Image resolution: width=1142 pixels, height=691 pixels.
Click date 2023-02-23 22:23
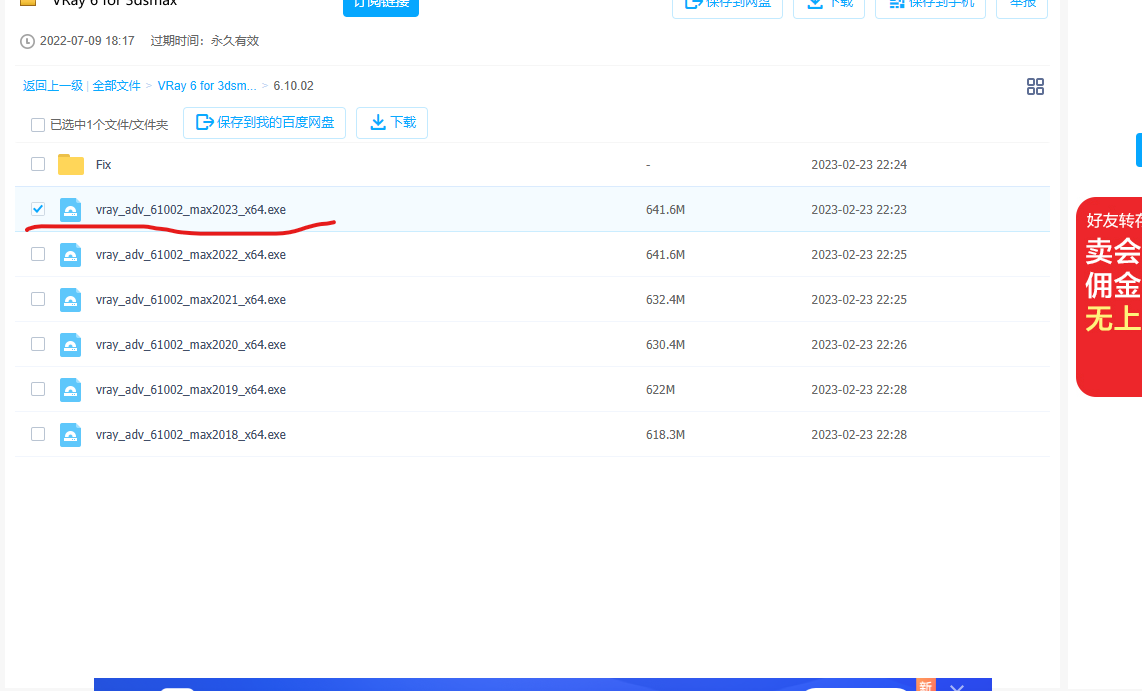point(859,210)
